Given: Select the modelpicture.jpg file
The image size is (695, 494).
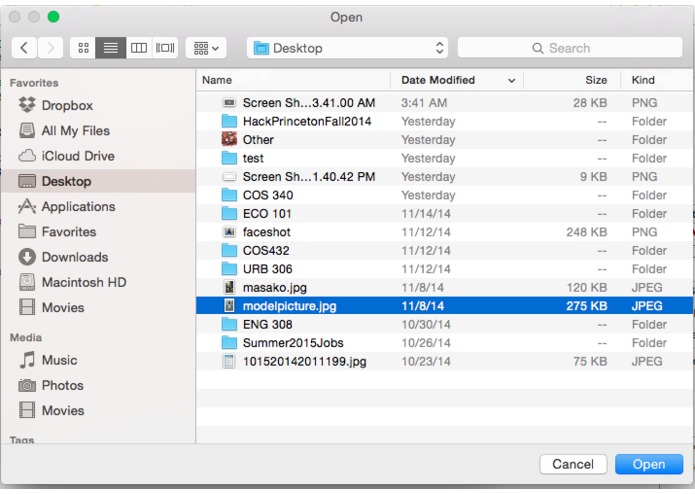Looking at the screenshot, I should pyautogui.click(x=445, y=306).
